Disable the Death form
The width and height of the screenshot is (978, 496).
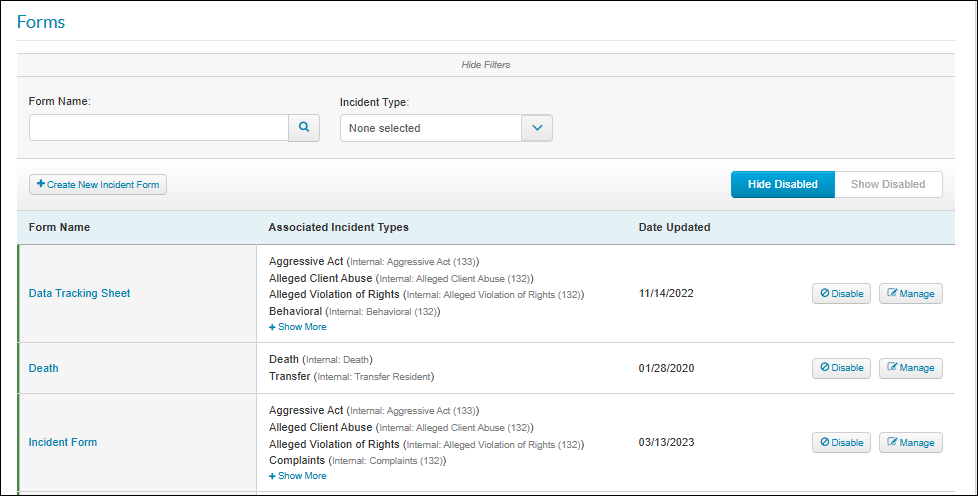[841, 367]
